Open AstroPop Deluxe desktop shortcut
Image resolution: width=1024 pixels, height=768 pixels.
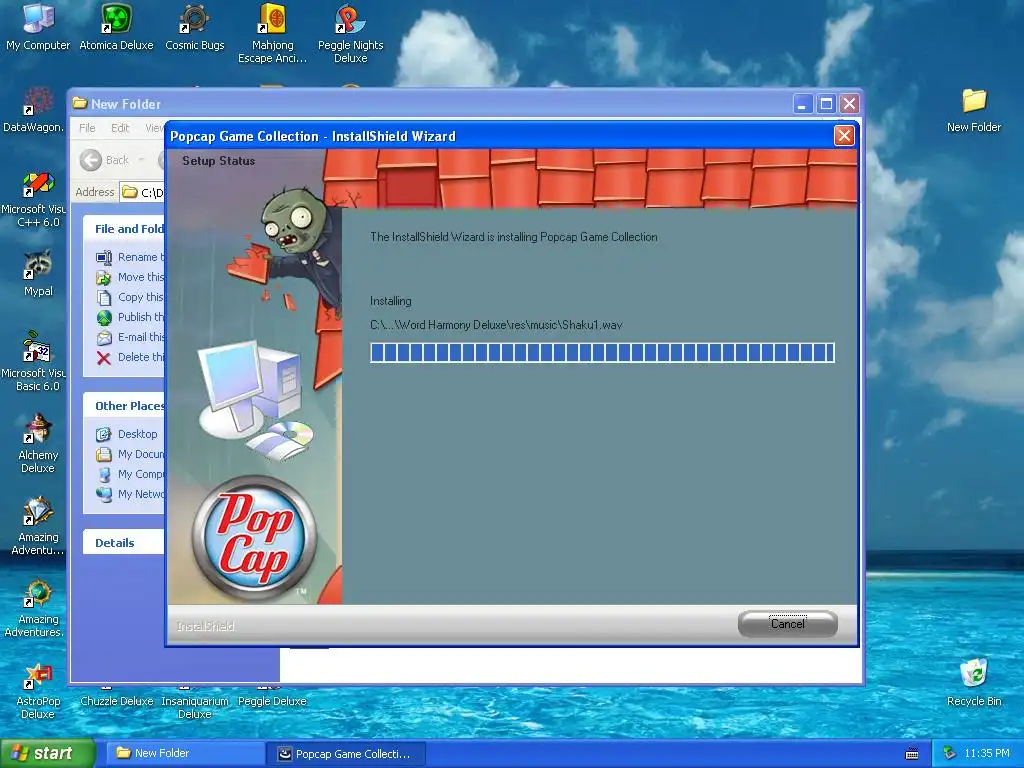pyautogui.click(x=38, y=691)
